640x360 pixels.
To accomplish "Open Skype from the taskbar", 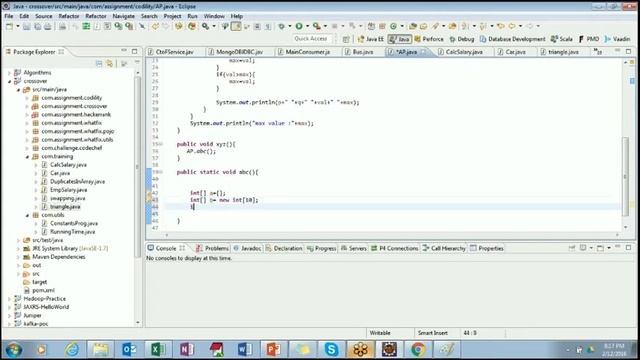I will click(x=331, y=349).
